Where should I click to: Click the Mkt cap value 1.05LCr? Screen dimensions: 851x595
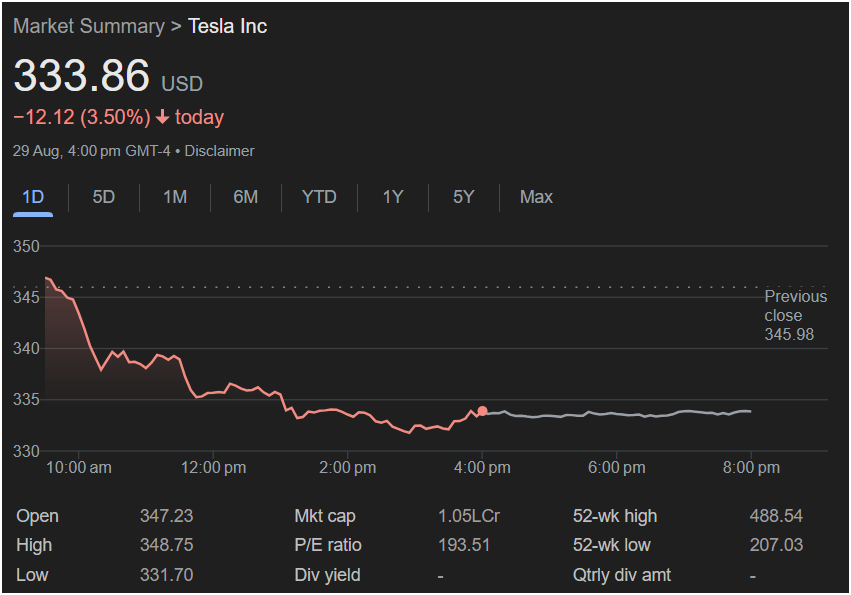click(x=468, y=516)
